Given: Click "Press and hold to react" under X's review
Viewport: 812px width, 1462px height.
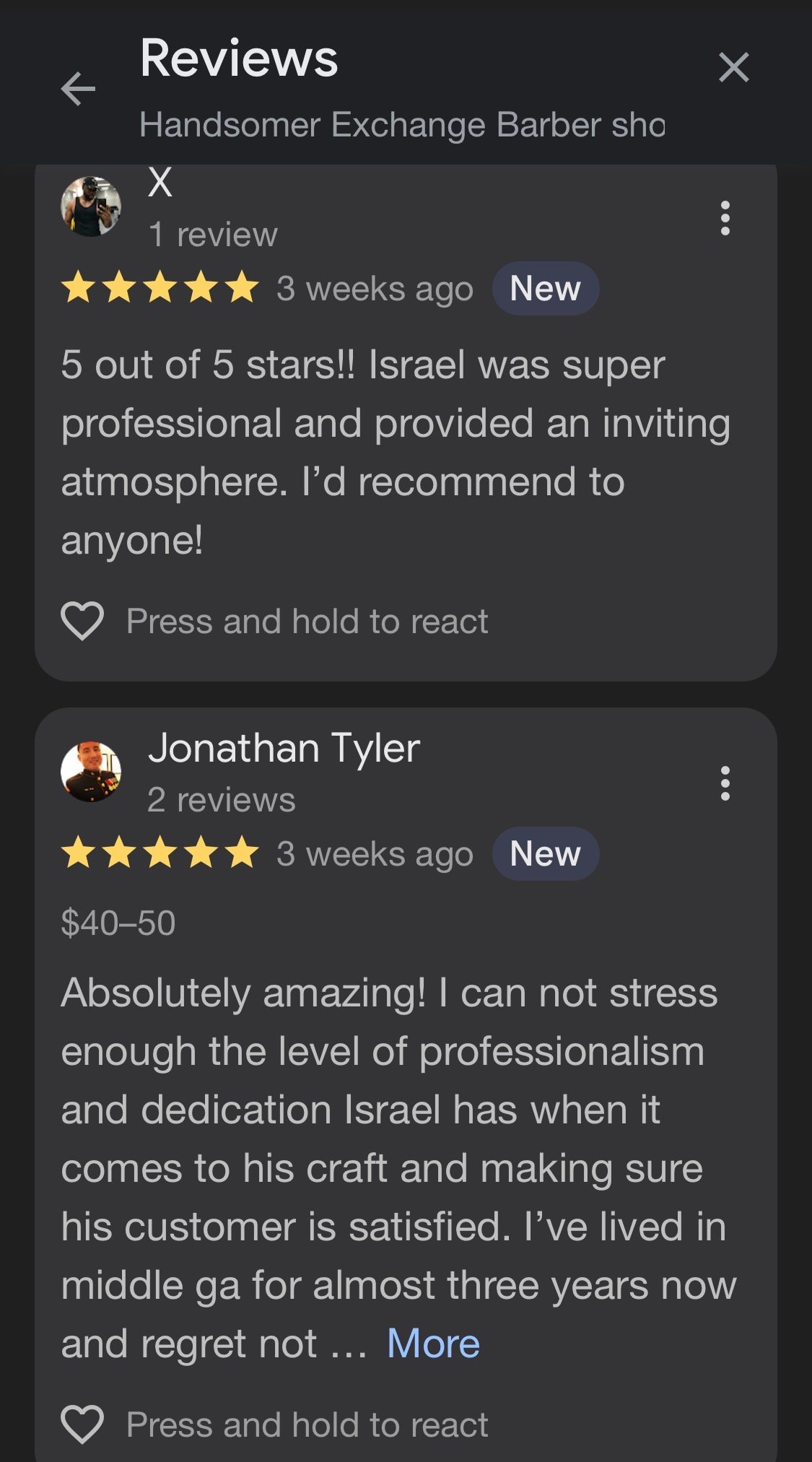Looking at the screenshot, I should [x=307, y=622].
